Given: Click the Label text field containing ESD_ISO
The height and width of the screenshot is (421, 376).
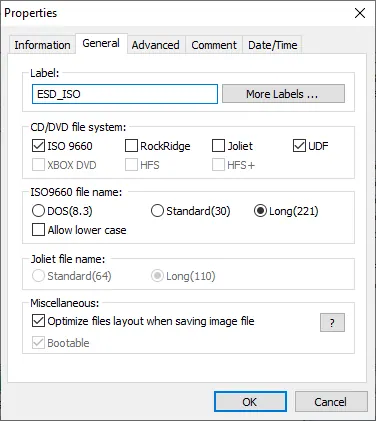Looking at the screenshot, I should point(125,94).
